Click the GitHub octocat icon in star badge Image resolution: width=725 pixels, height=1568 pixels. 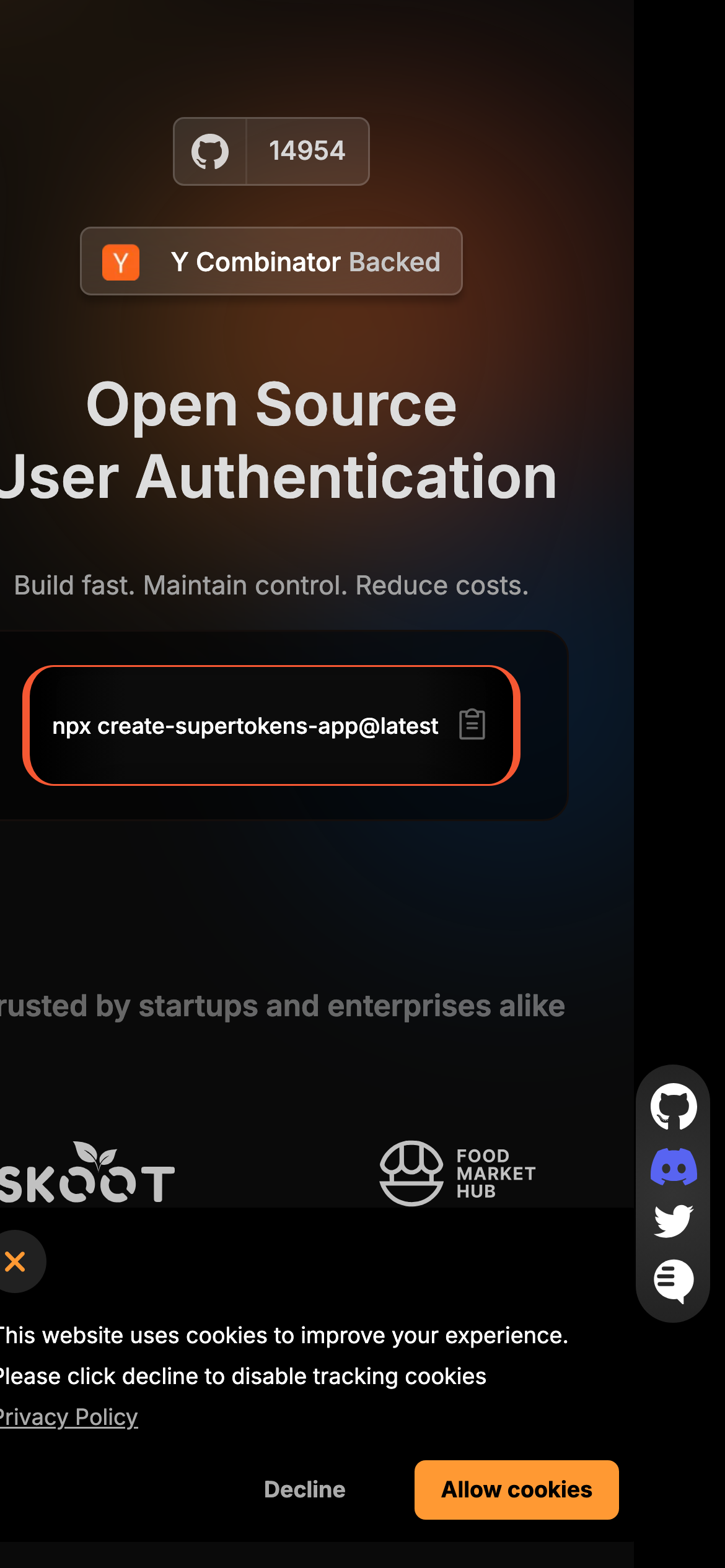[210, 152]
